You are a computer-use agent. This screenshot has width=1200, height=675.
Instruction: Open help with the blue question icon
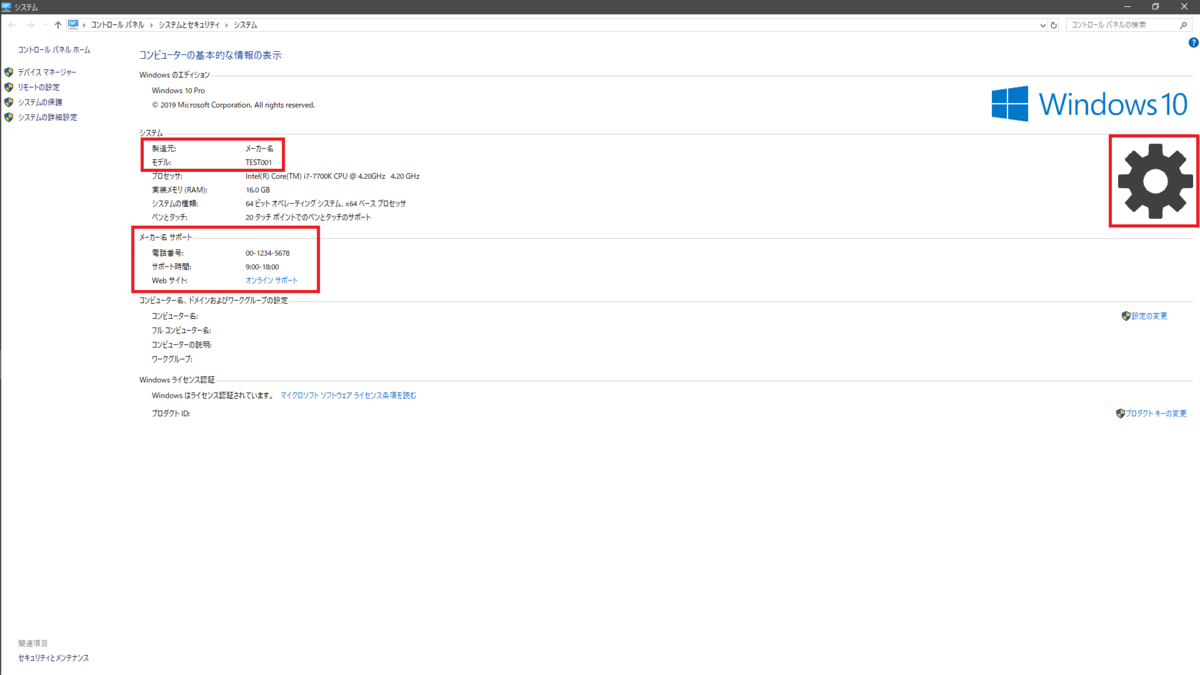(1193, 43)
